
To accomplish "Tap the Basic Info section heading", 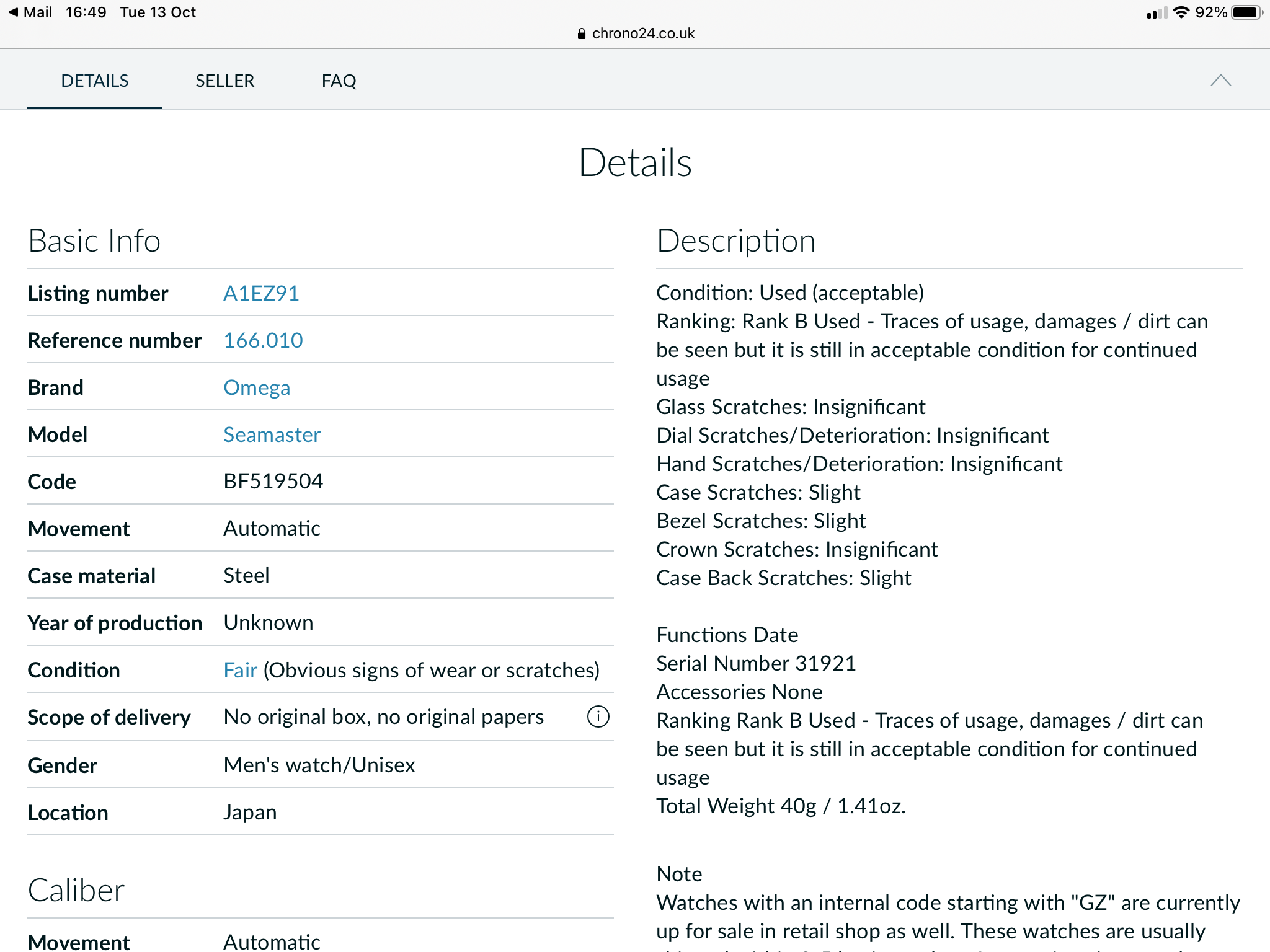I will point(94,240).
